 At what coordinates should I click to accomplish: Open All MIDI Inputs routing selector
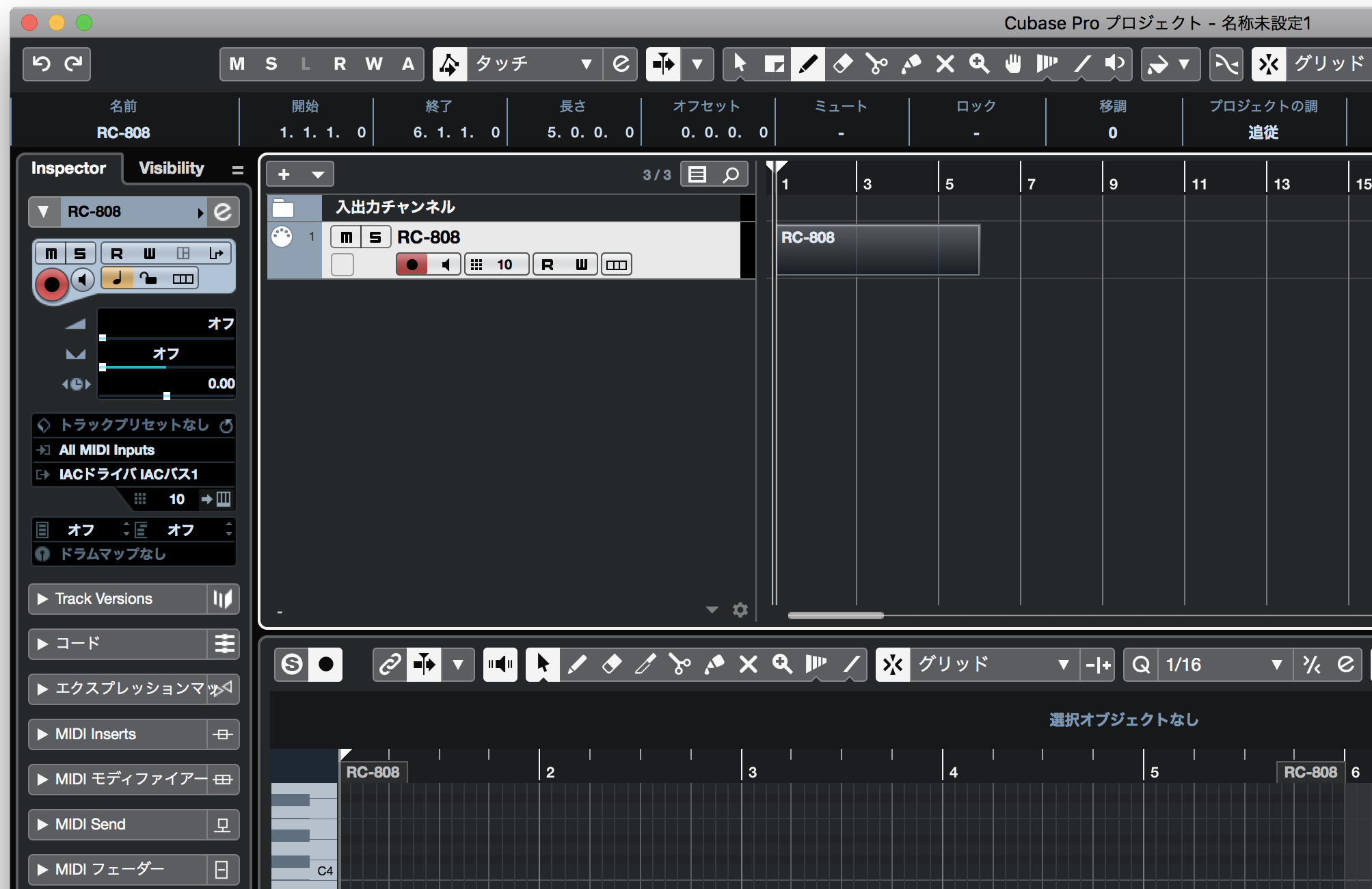click(x=134, y=450)
